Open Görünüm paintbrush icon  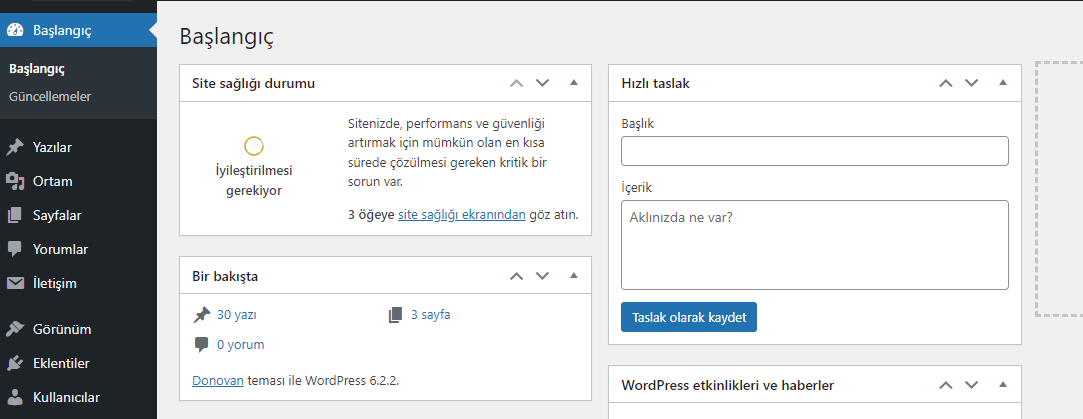coord(15,329)
